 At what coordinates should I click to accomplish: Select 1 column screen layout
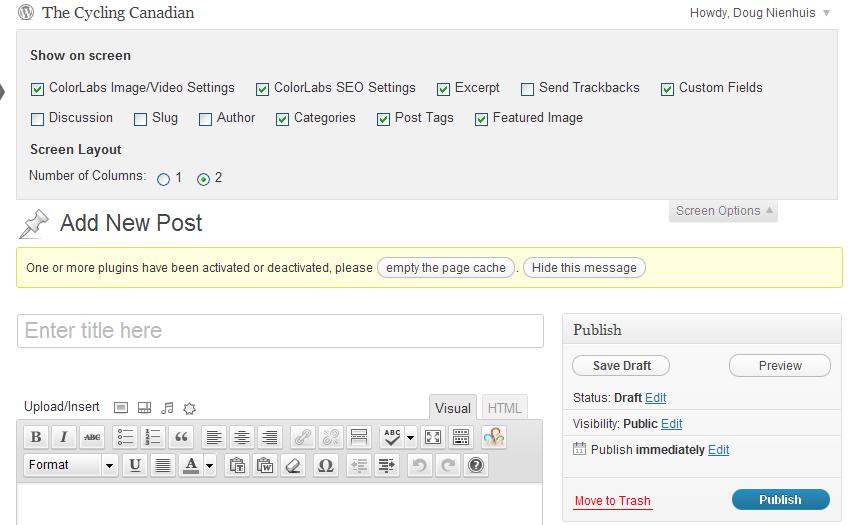[x=163, y=179]
